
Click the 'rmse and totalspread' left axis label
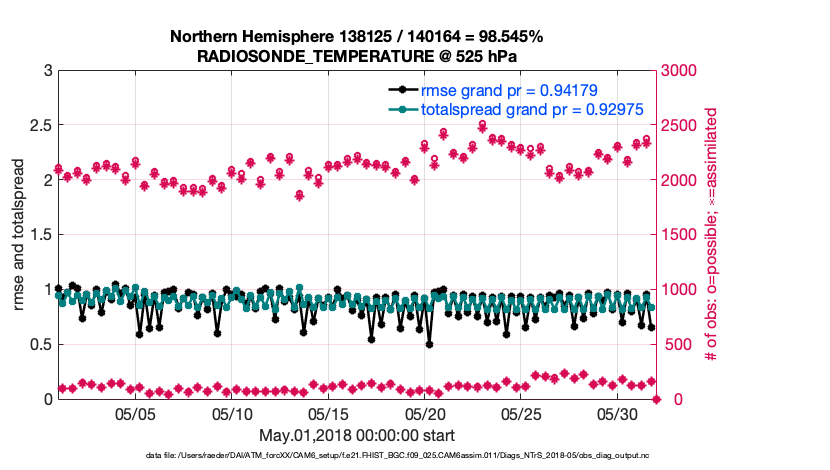click(x=20, y=235)
